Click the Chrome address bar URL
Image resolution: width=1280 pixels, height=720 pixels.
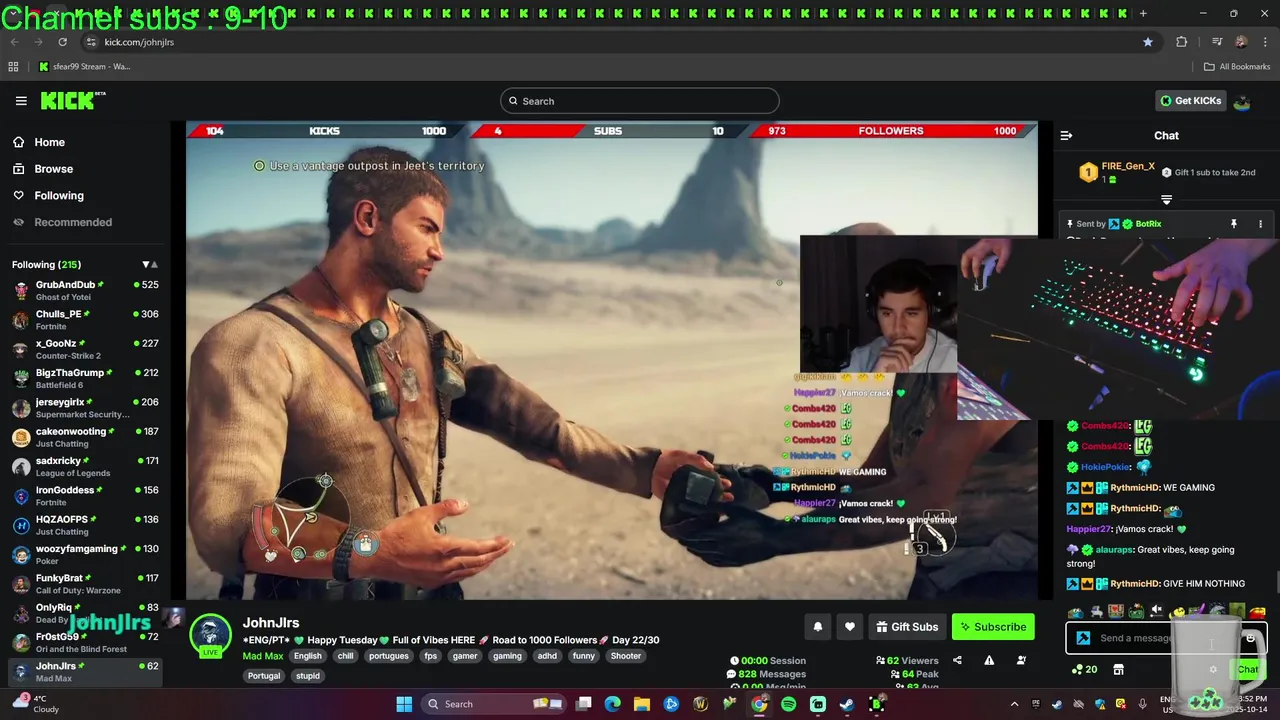tap(139, 42)
